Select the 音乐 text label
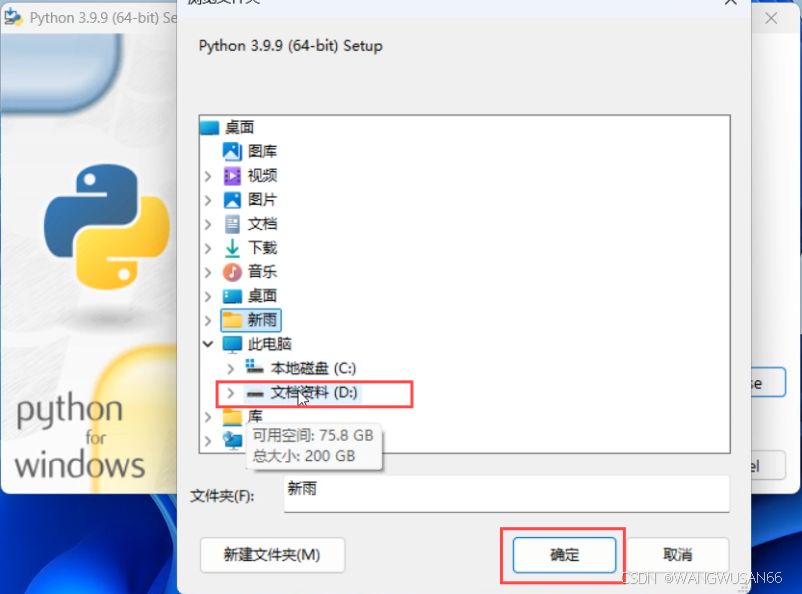The image size is (802, 594). pyautogui.click(x=262, y=272)
